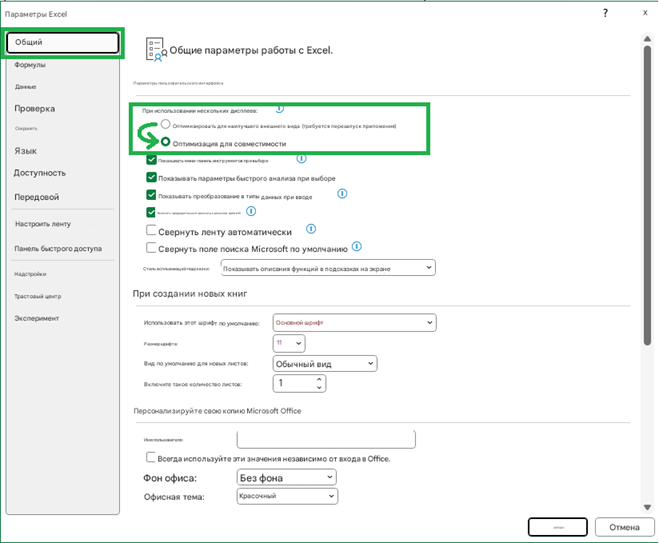
Task: Uncheck Показывать параметры быстрого анализа при выборе
Action: point(151,177)
